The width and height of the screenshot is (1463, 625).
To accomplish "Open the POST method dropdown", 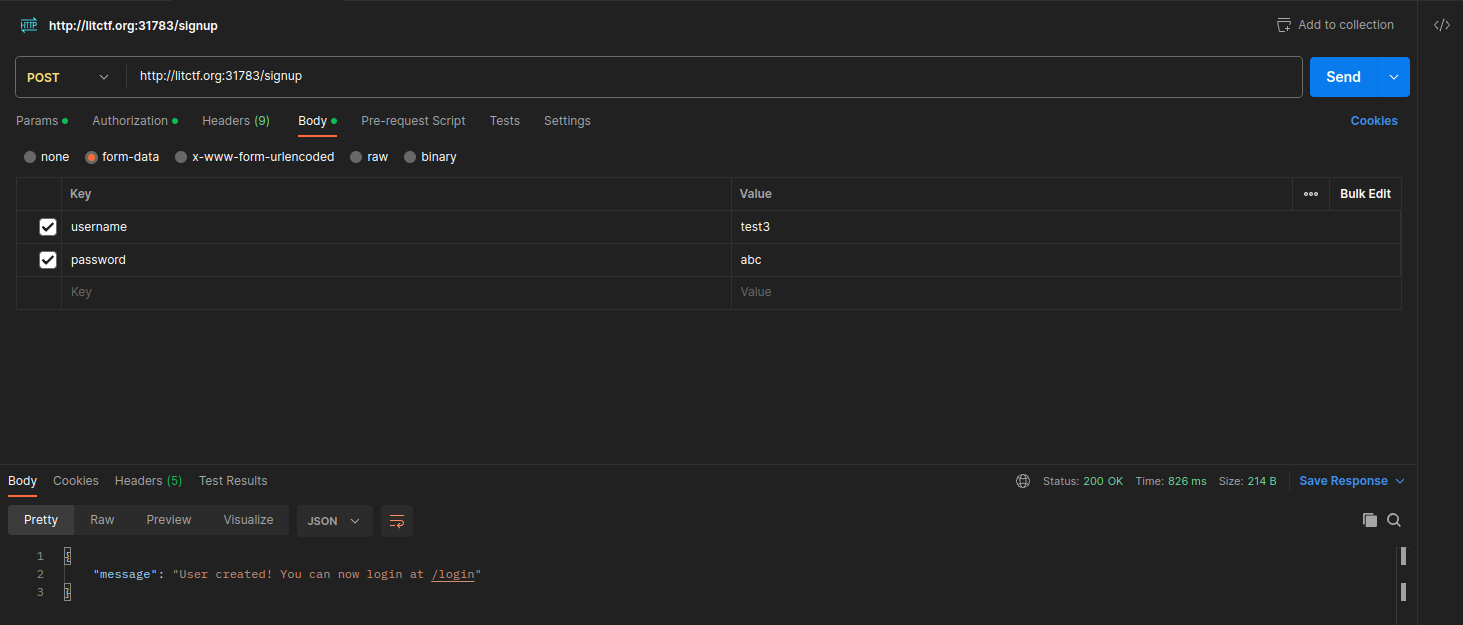I will tap(69, 76).
